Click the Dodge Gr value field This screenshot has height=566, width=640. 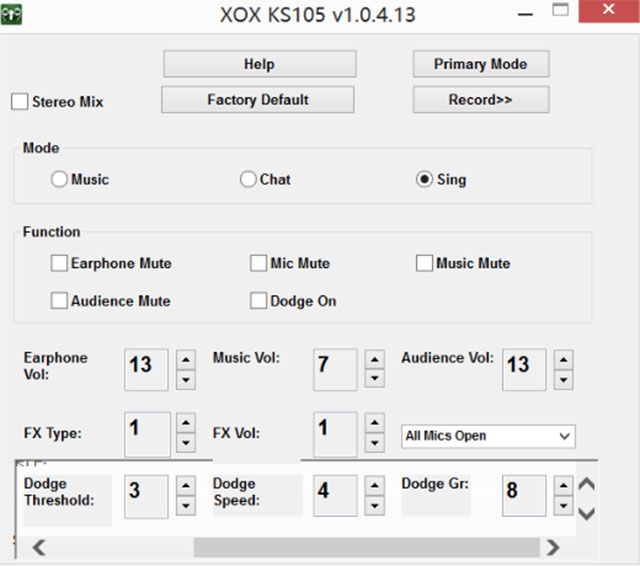[x=524, y=496]
